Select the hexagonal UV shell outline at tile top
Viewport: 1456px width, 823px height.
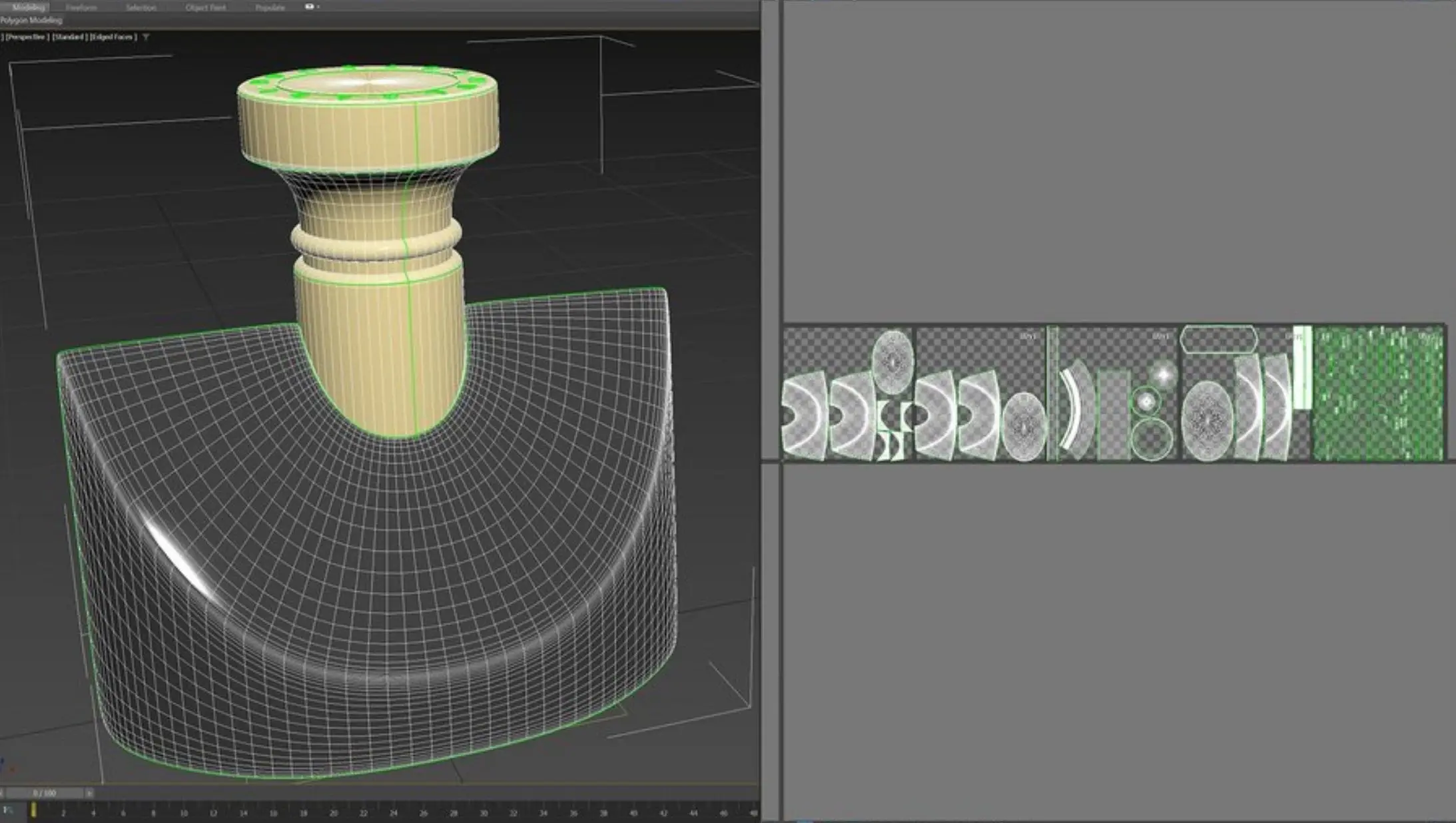pos(1219,339)
